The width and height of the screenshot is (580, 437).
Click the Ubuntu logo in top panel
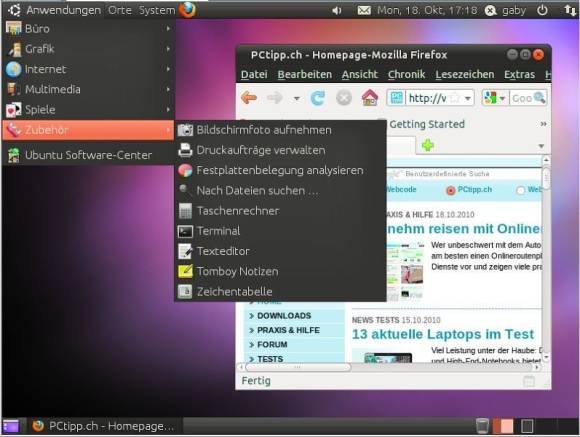(x=14, y=10)
